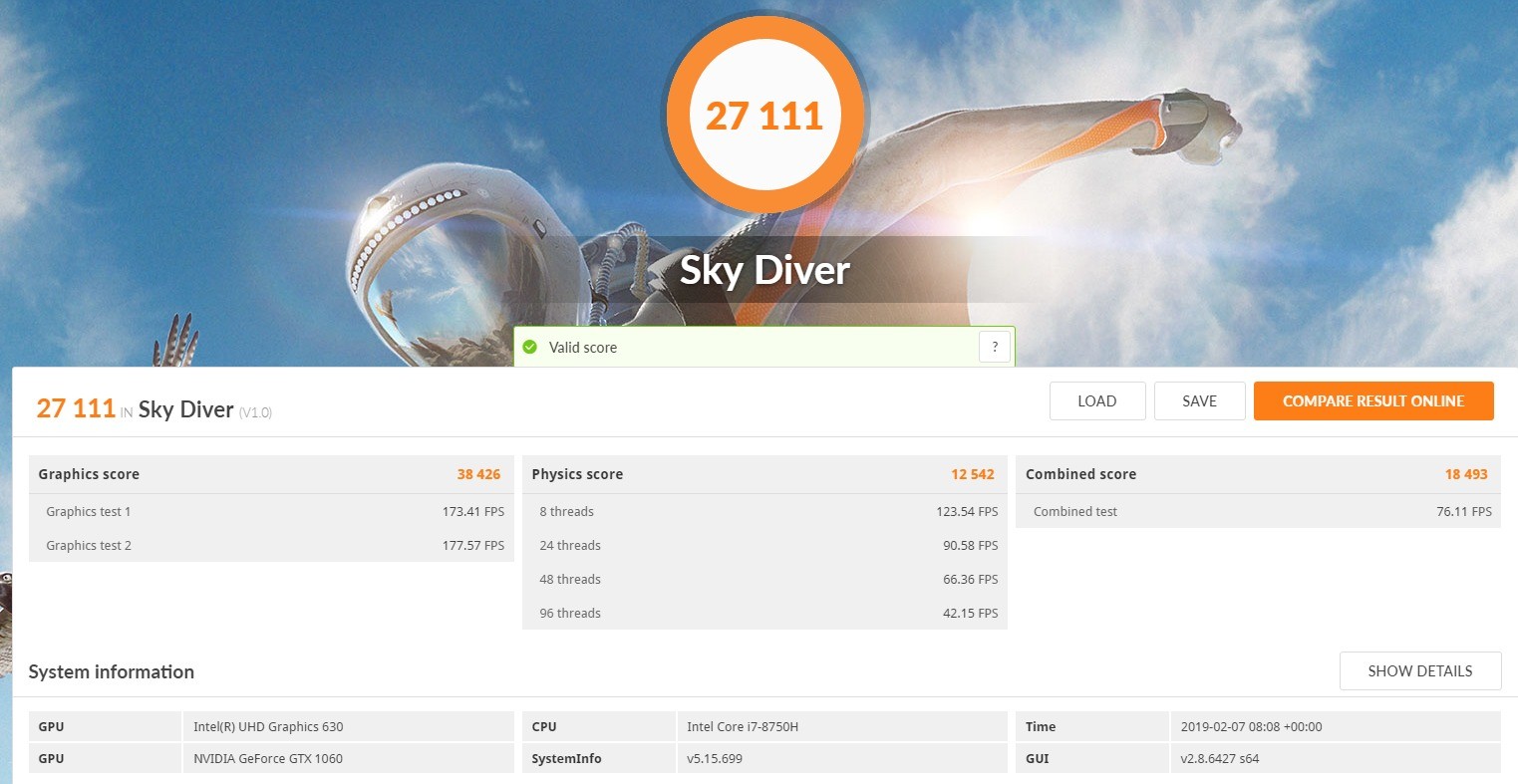Select the 24 threads physics row
This screenshot has height=784, width=1518.
point(763,546)
